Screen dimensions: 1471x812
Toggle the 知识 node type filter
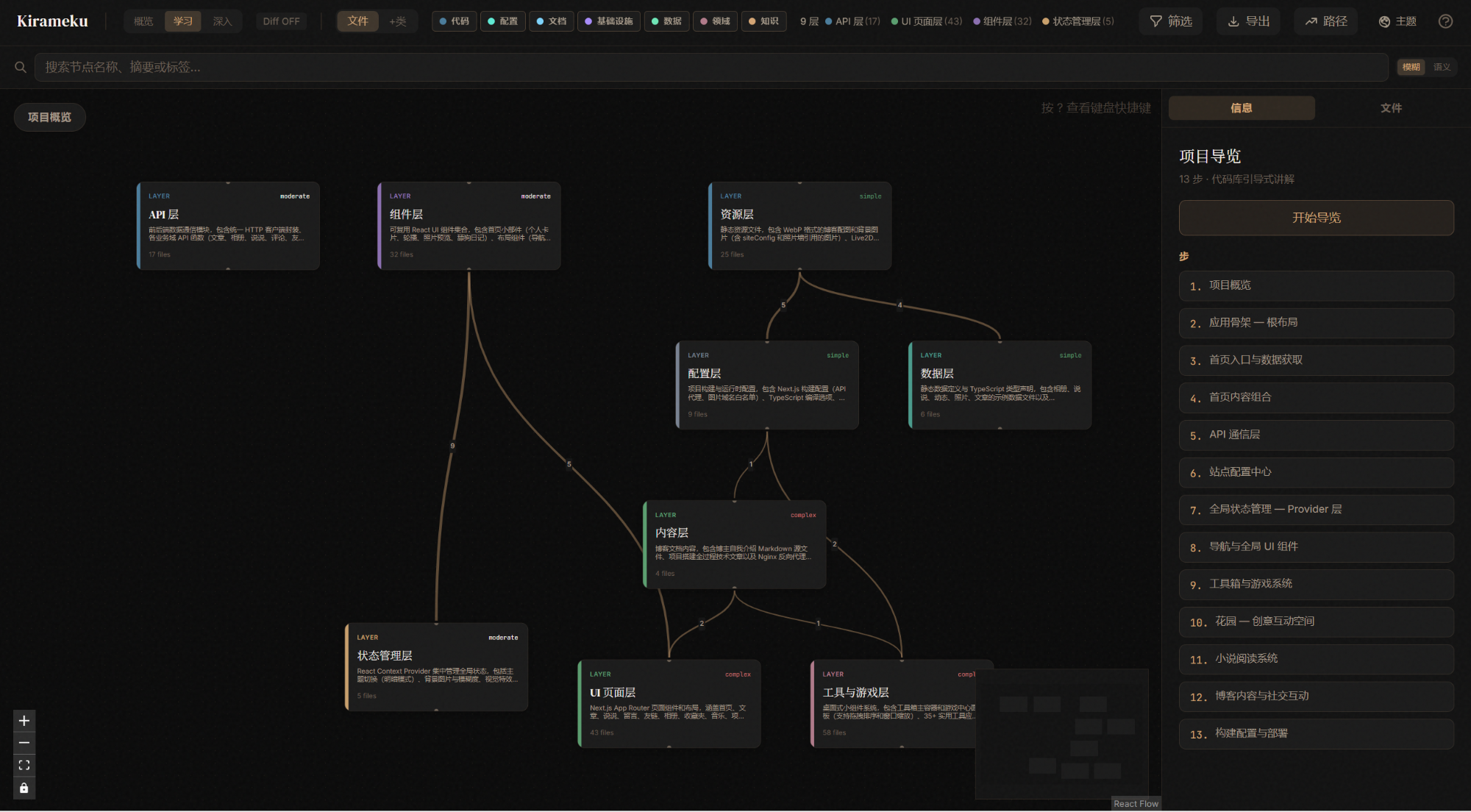(x=763, y=21)
